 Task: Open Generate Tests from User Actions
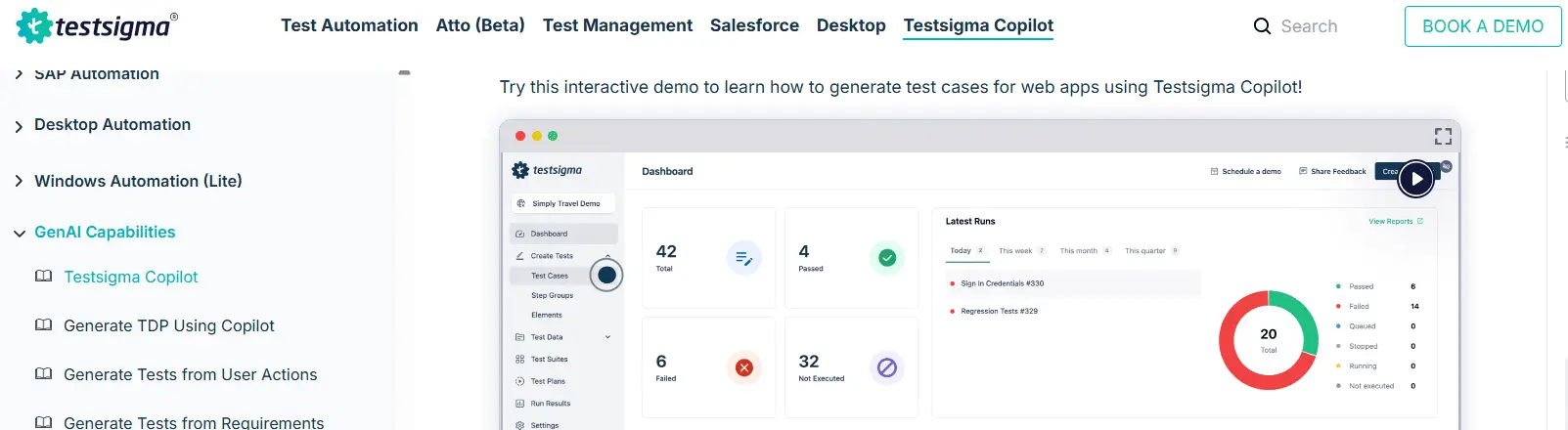pyautogui.click(x=190, y=374)
